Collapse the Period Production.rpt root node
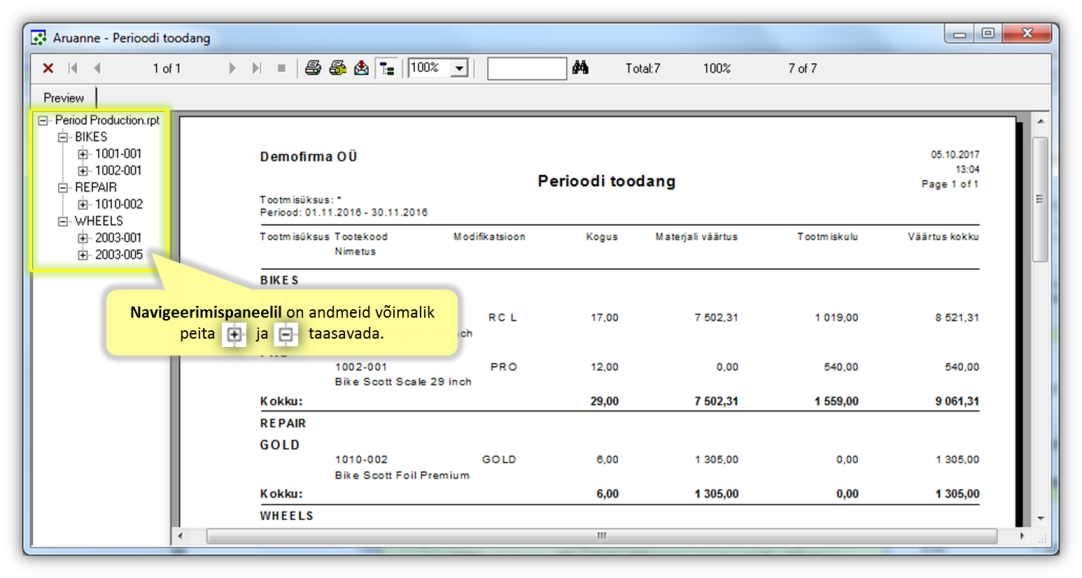This screenshot has height=578, width=1082. click(43, 121)
